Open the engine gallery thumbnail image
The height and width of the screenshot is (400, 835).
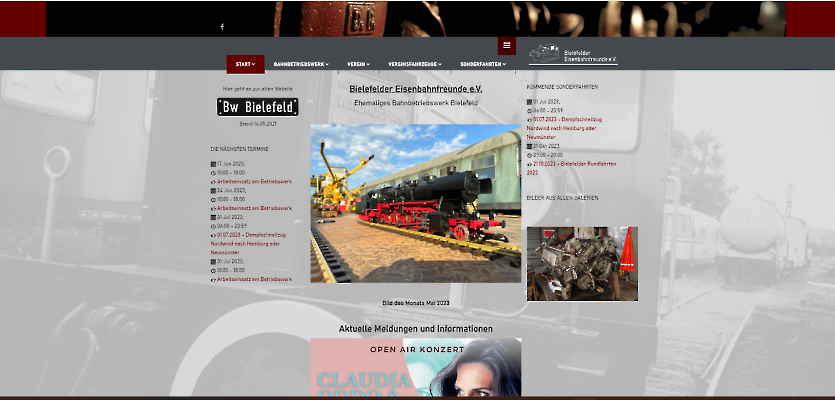point(582,264)
